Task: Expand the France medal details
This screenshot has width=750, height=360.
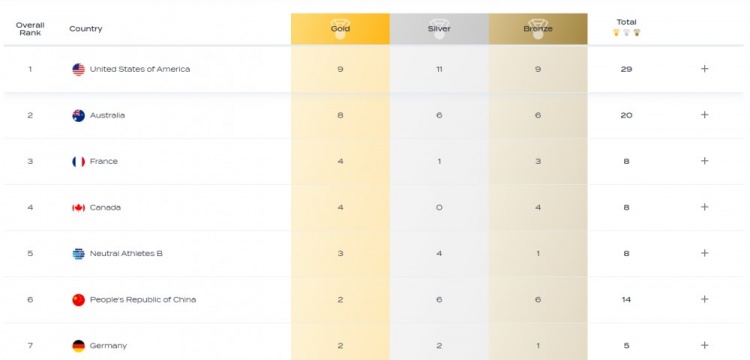Action: tap(704, 161)
